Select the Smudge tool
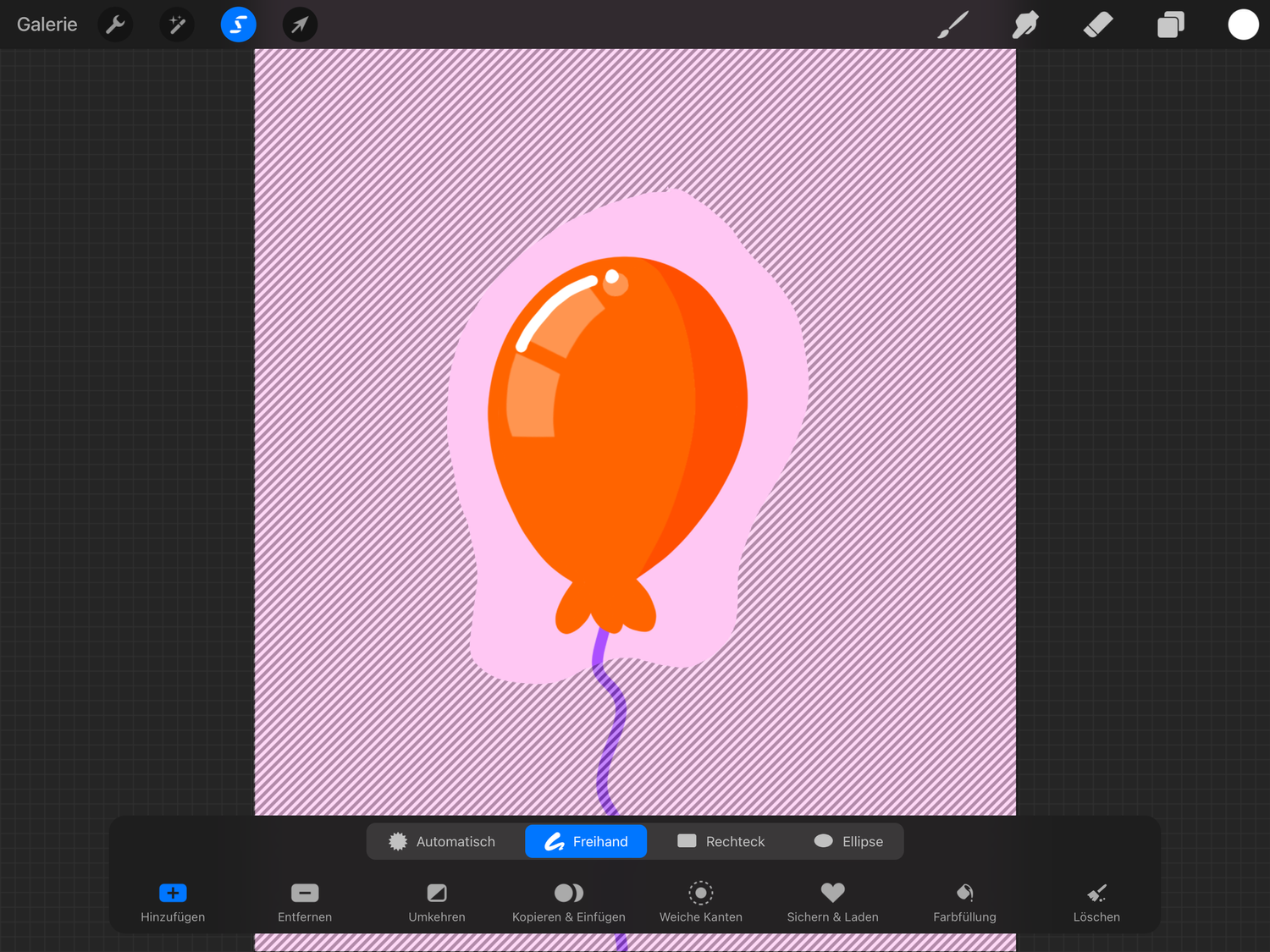This screenshot has height=952, width=1270. (x=1024, y=25)
